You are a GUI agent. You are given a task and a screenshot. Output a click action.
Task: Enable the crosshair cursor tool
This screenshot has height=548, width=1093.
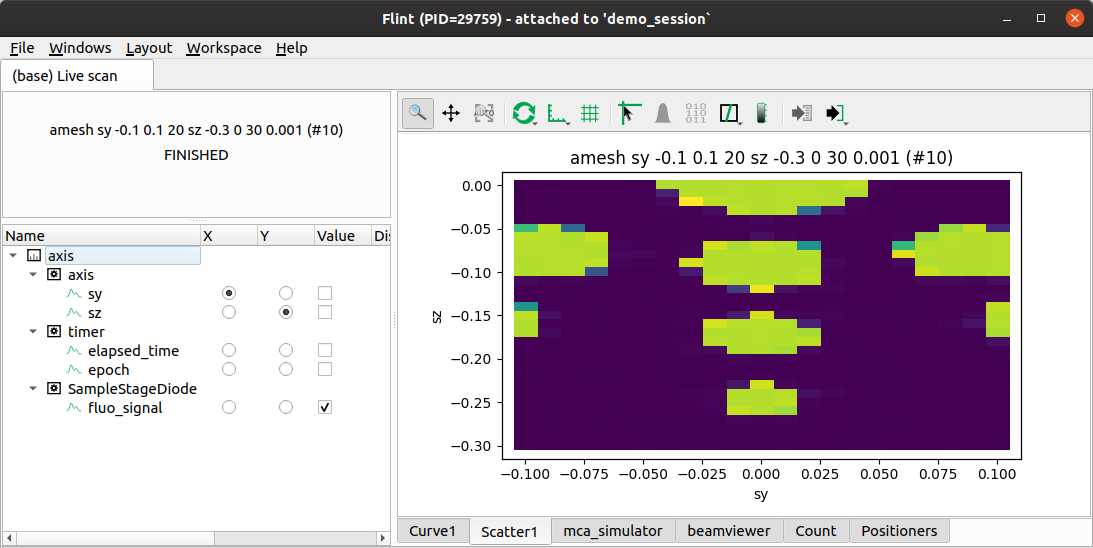pos(629,113)
